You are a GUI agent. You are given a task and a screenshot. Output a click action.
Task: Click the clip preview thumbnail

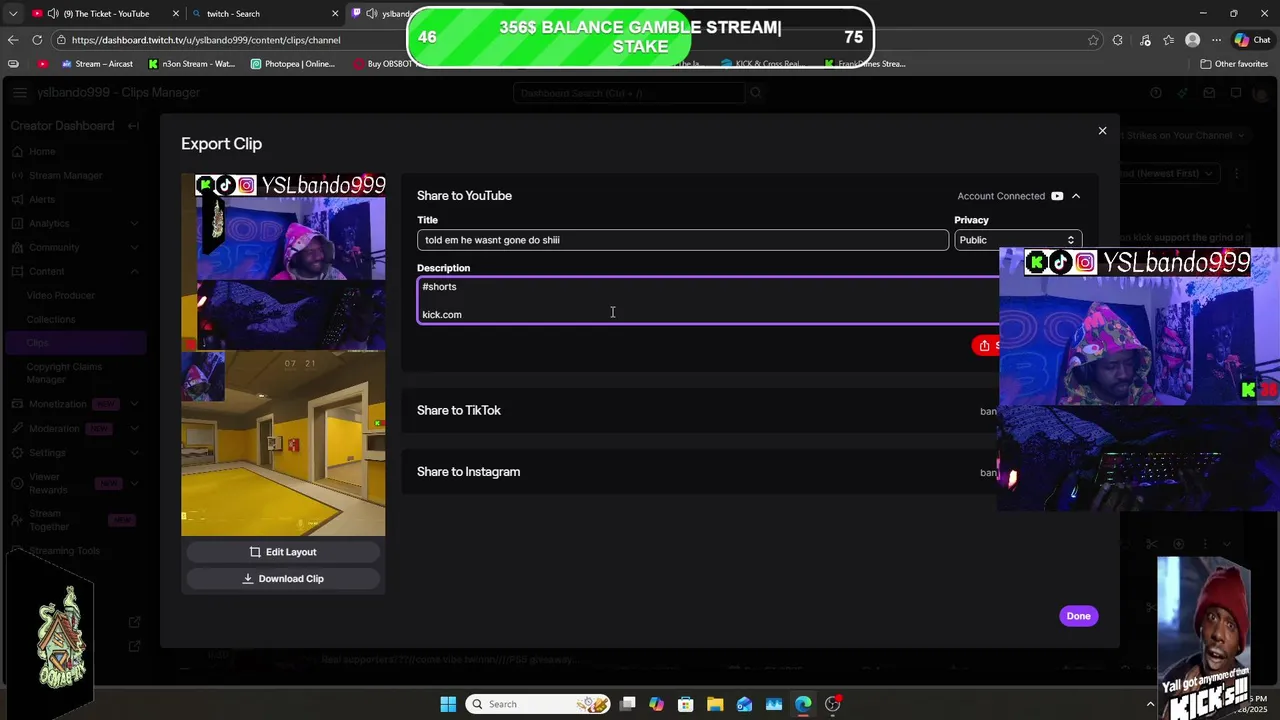click(283, 355)
